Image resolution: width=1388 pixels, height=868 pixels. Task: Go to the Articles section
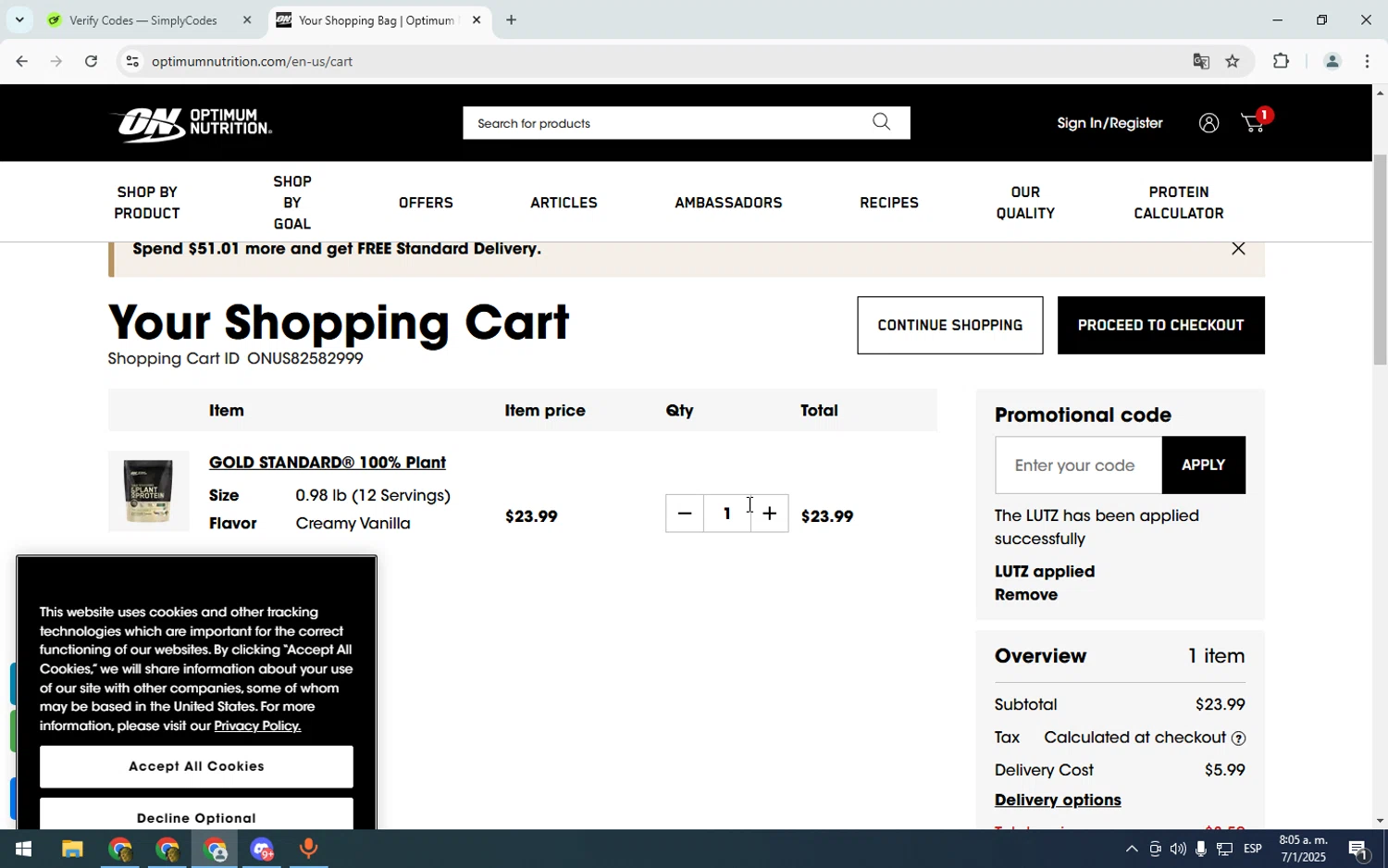click(x=564, y=203)
